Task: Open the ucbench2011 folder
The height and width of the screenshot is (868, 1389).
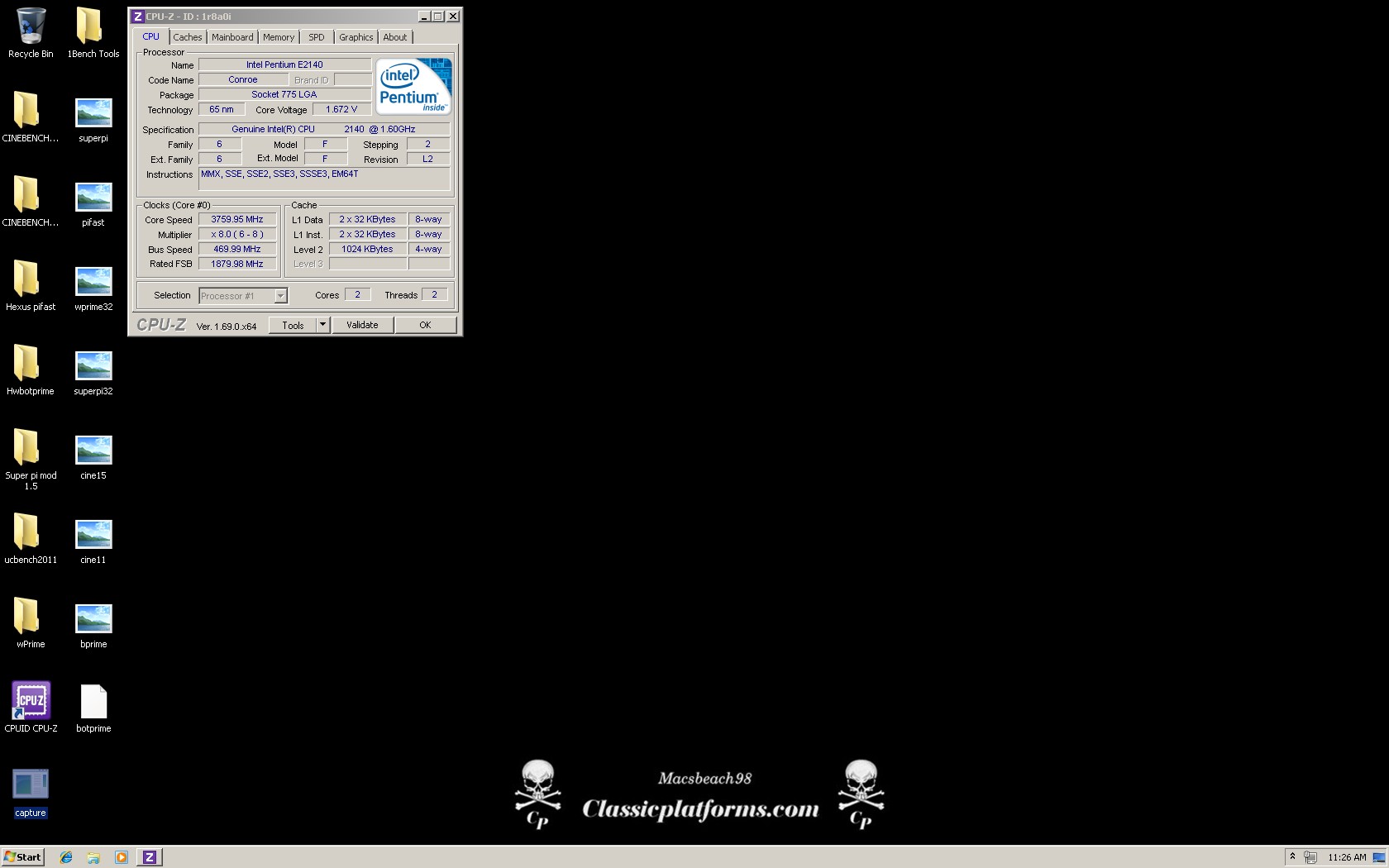Action: click(x=31, y=539)
